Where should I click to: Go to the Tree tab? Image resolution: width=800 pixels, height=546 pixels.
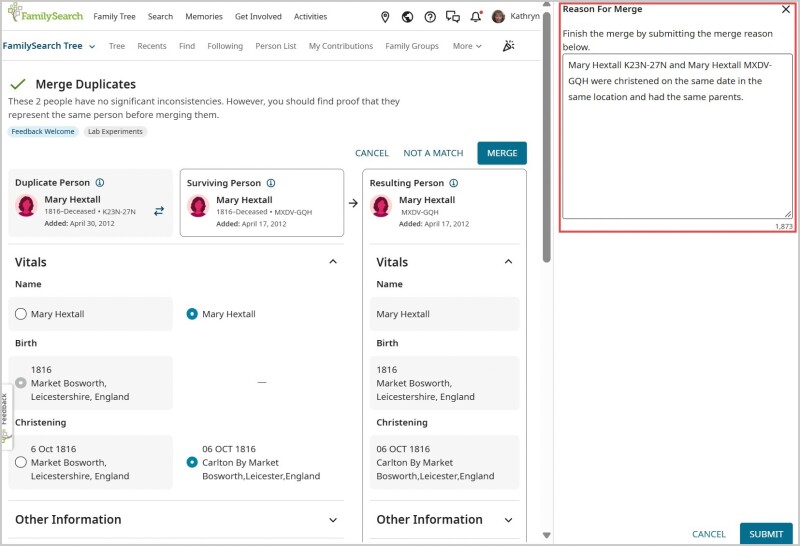point(117,46)
